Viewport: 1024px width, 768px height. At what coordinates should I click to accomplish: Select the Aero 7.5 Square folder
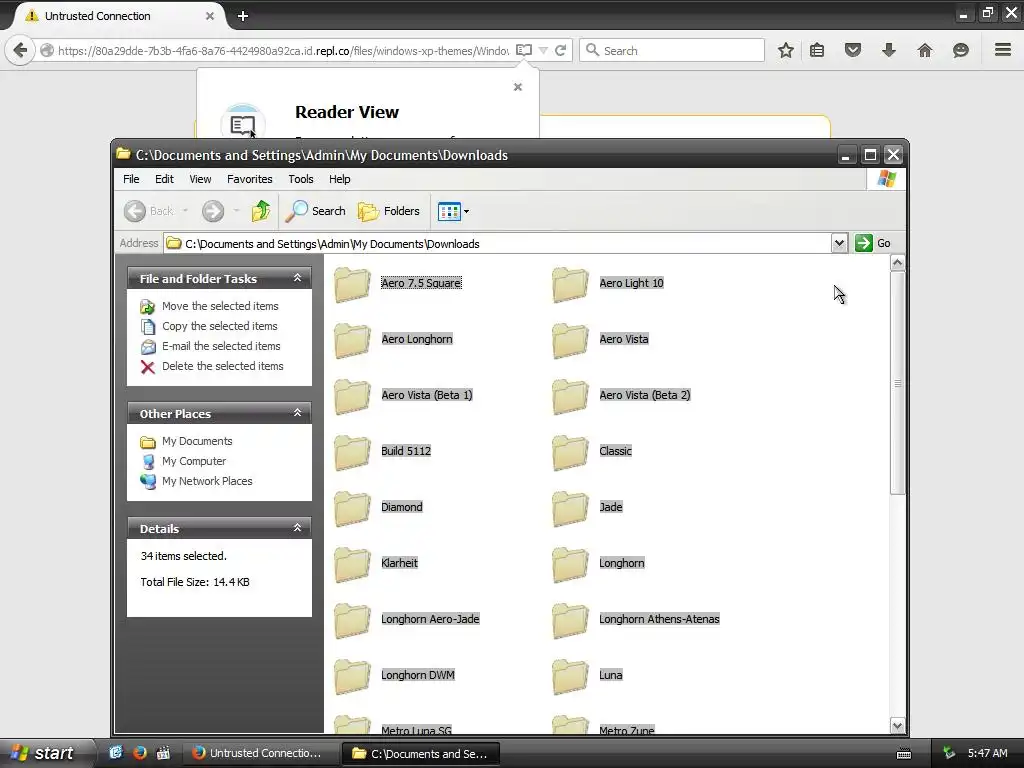(x=398, y=284)
